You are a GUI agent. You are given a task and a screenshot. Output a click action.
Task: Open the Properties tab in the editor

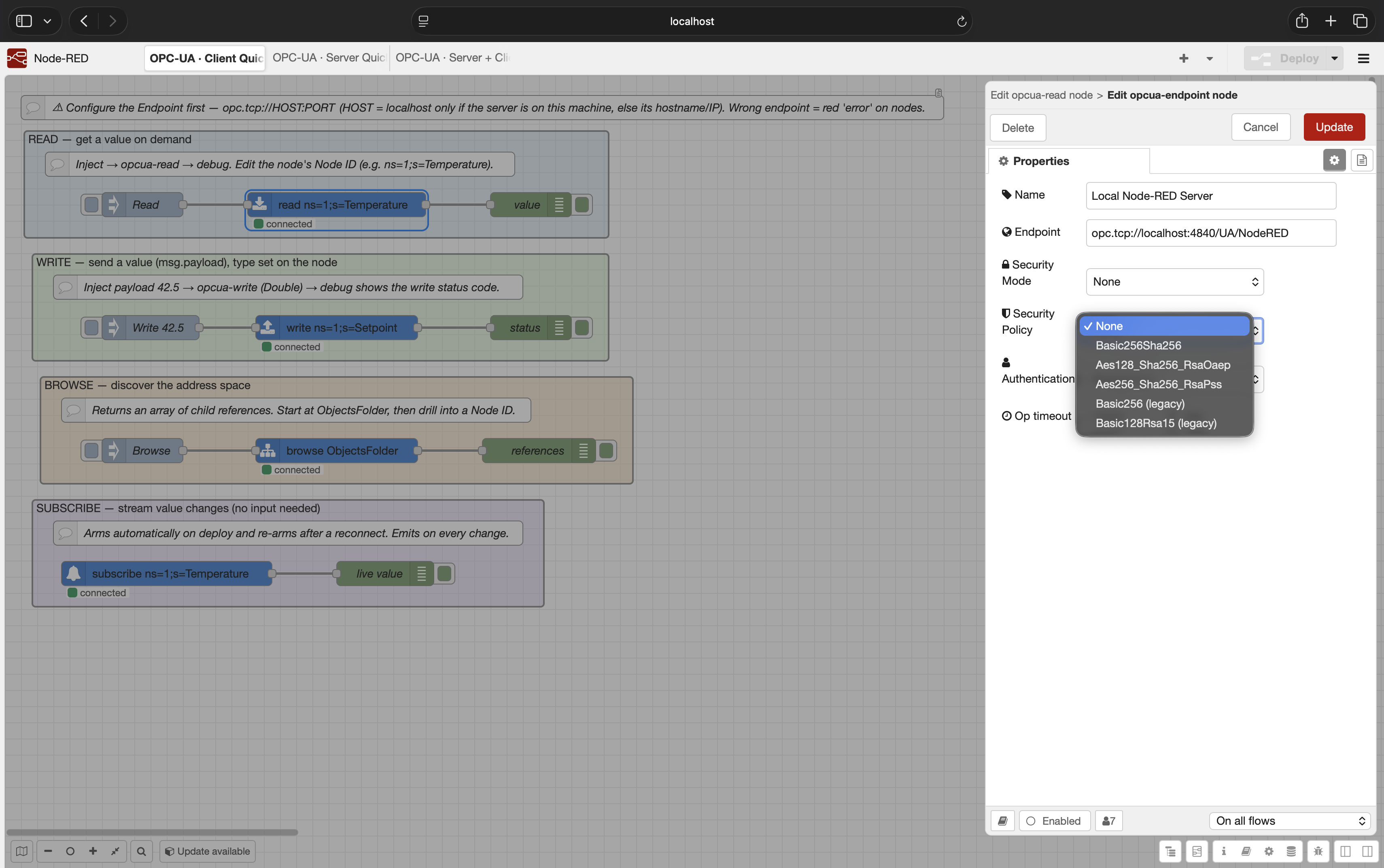pyautogui.click(x=1069, y=161)
